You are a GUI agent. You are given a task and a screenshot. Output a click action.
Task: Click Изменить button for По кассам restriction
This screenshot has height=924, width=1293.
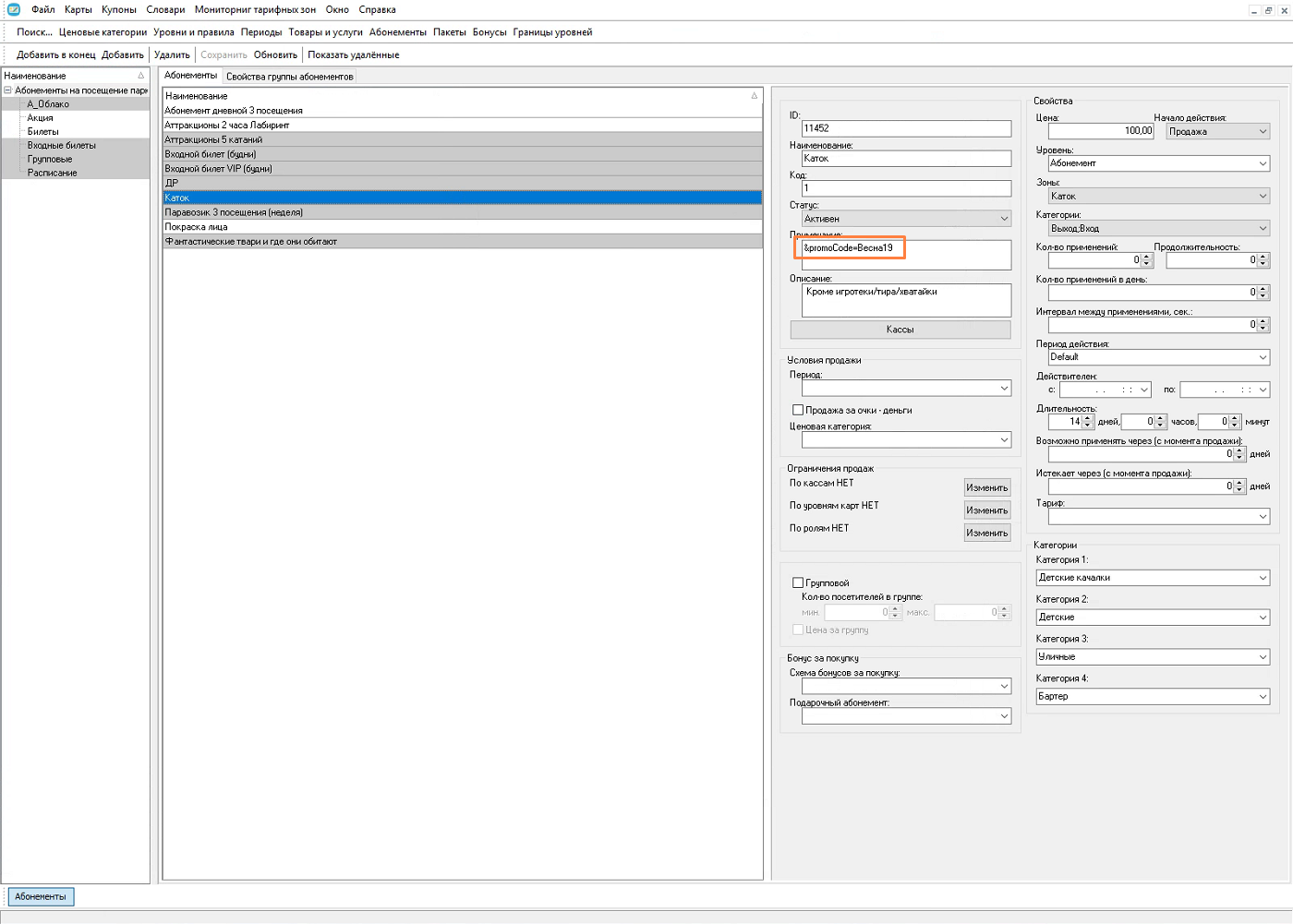click(x=987, y=487)
